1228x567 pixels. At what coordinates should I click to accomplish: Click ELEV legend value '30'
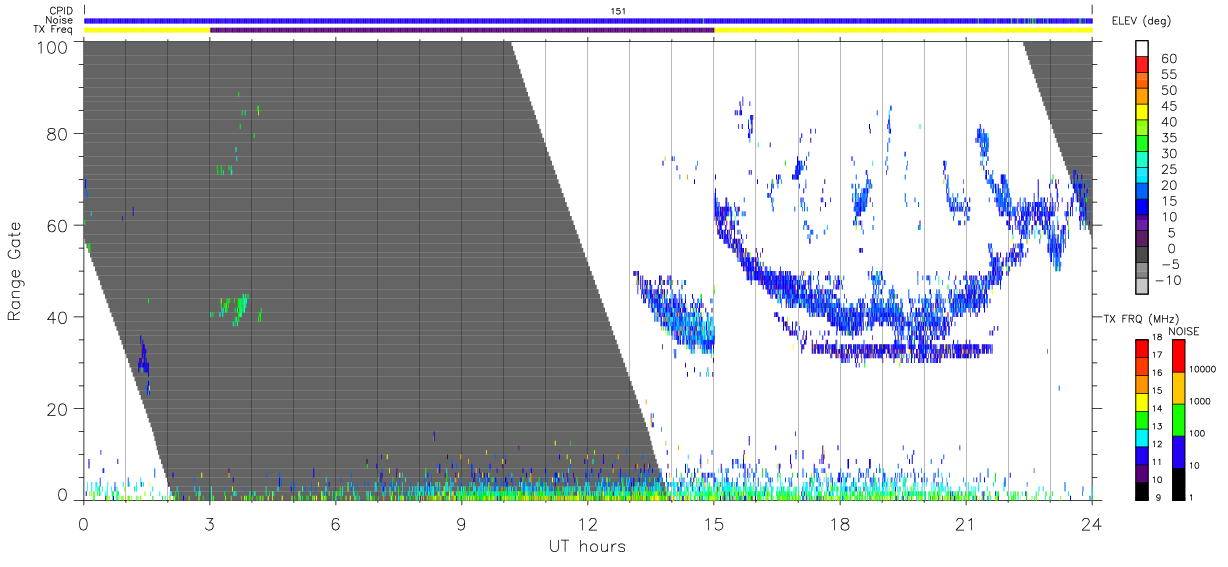click(x=1168, y=154)
